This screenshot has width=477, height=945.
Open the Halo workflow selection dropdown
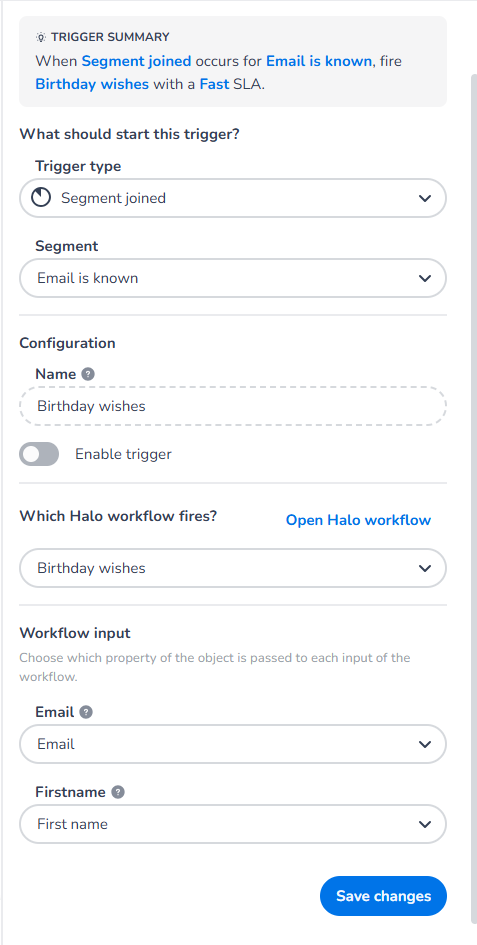click(x=233, y=568)
